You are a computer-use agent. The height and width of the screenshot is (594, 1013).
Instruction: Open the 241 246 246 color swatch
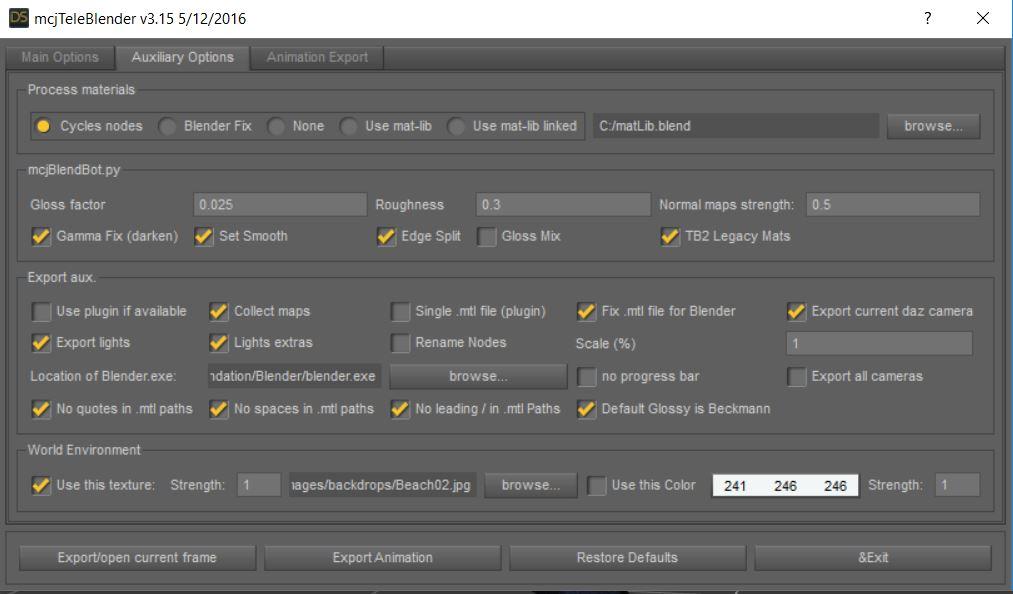785,485
